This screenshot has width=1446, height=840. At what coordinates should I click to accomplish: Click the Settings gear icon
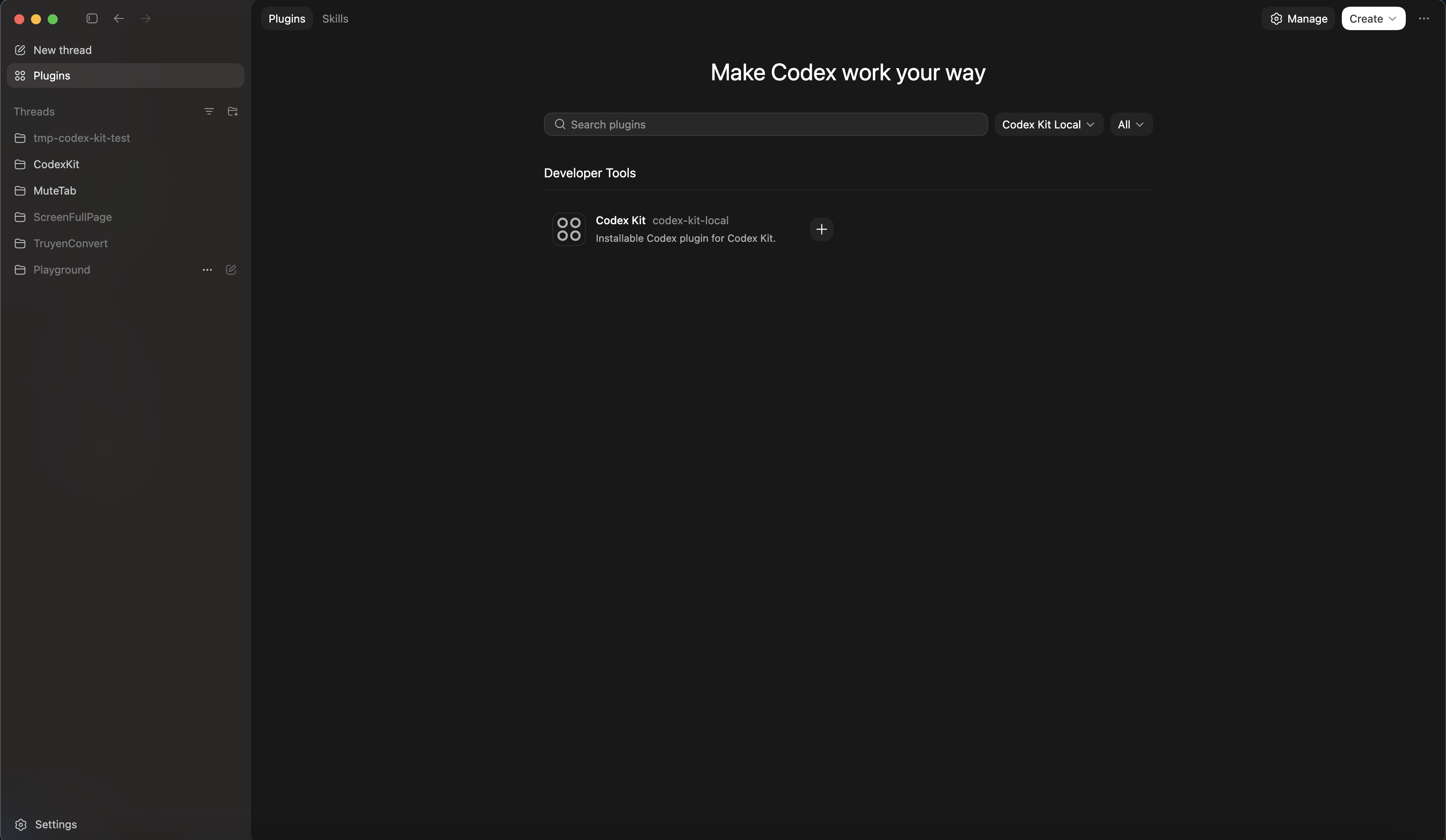pyautogui.click(x=21, y=825)
